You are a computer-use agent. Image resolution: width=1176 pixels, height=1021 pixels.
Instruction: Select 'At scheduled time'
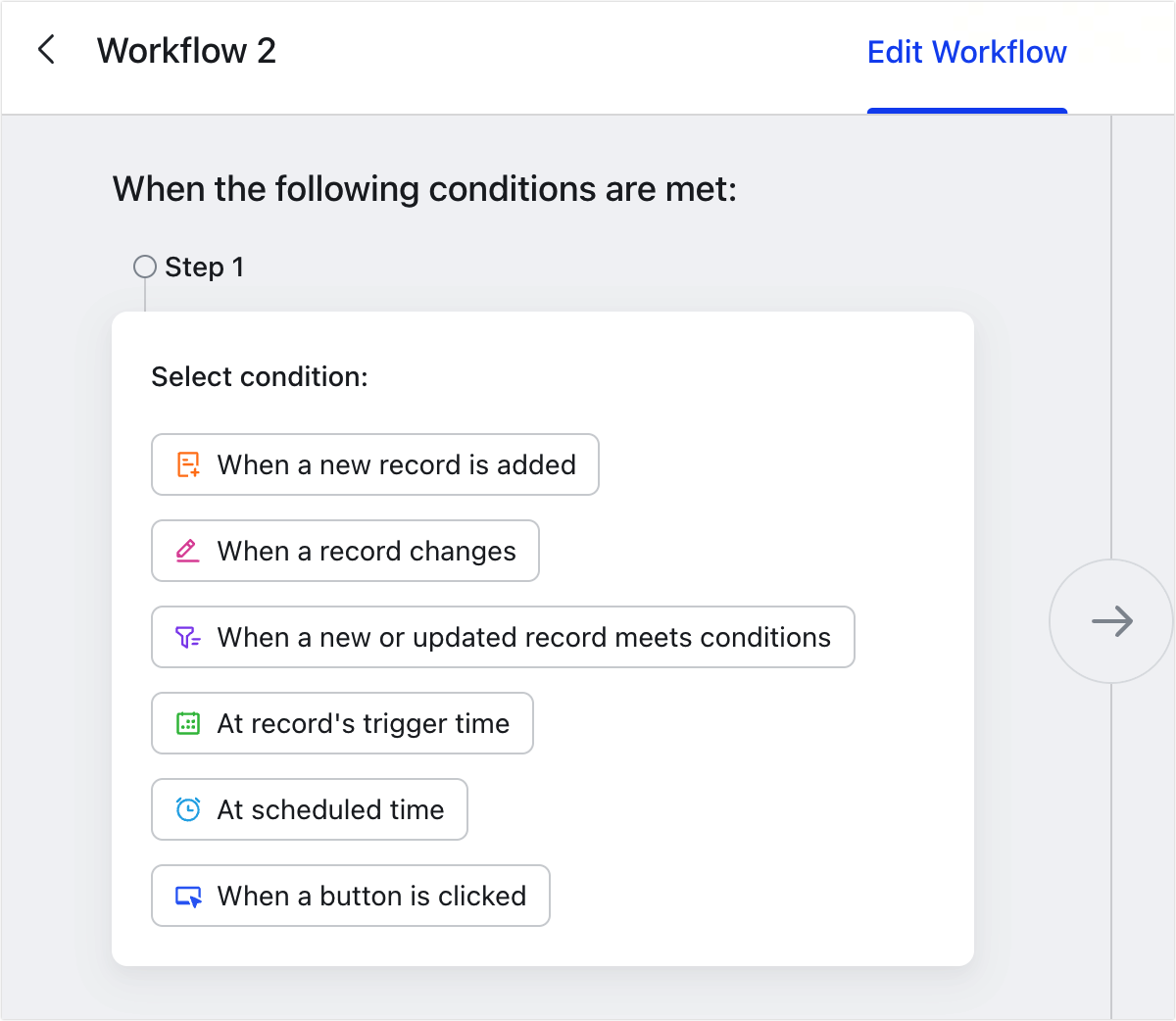(x=309, y=809)
